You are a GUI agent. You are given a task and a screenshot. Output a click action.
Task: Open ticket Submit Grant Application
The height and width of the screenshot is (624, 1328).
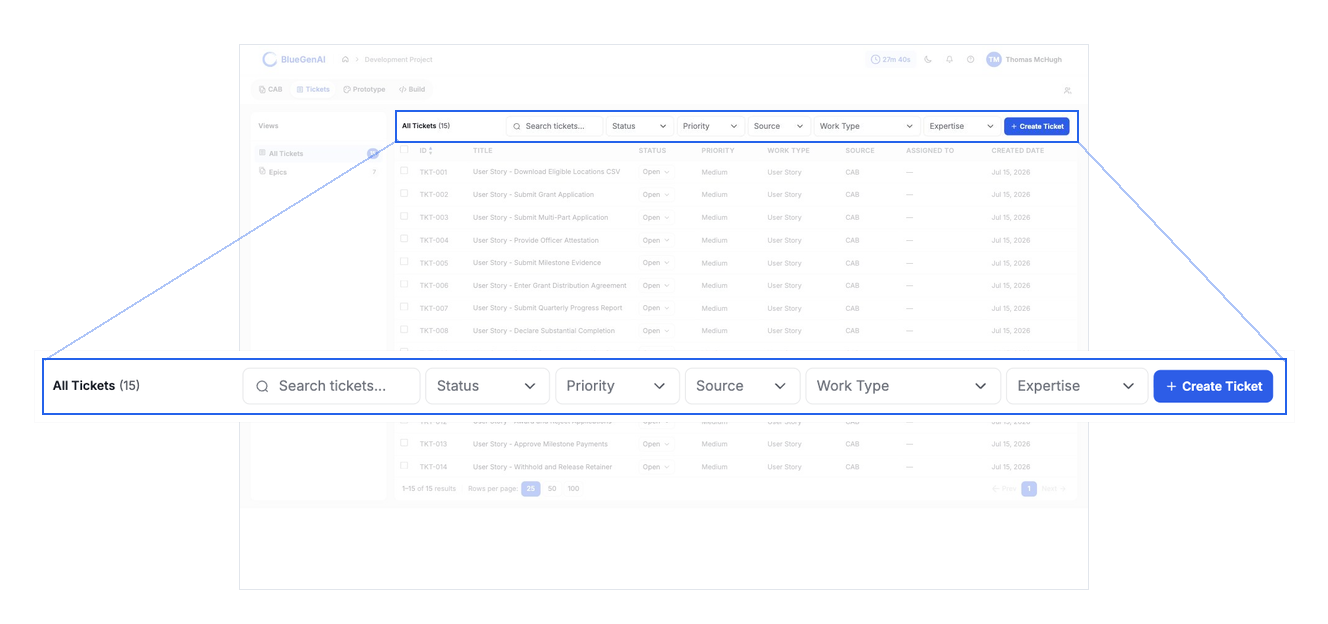point(533,195)
